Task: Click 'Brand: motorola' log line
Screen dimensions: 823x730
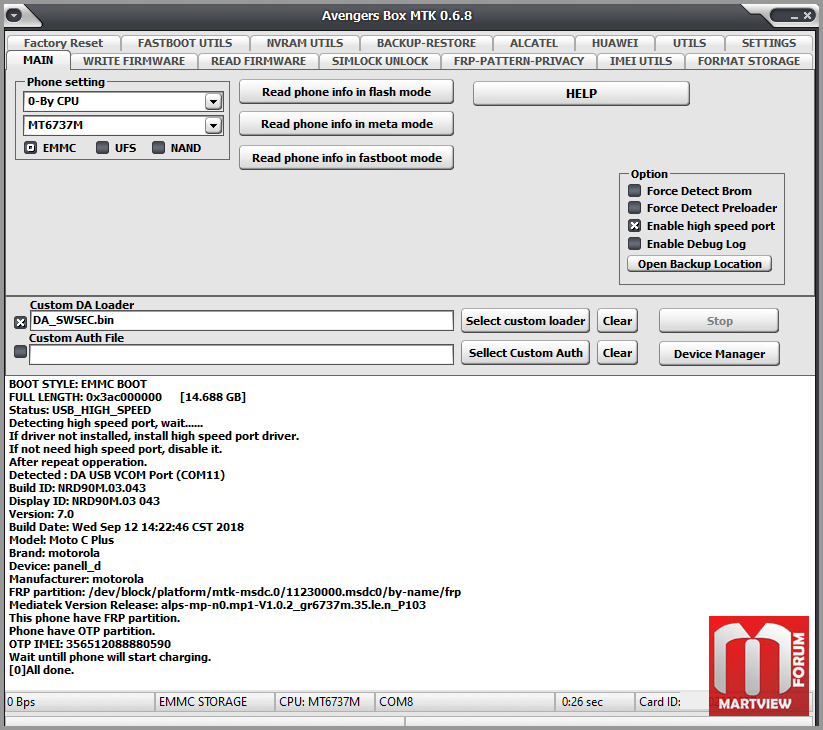Action: tap(54, 553)
